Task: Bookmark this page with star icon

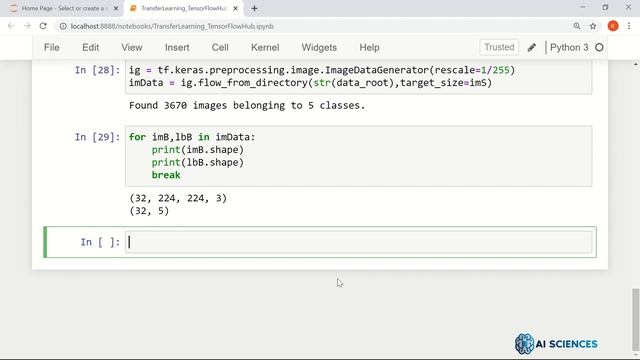Action: [593, 26]
